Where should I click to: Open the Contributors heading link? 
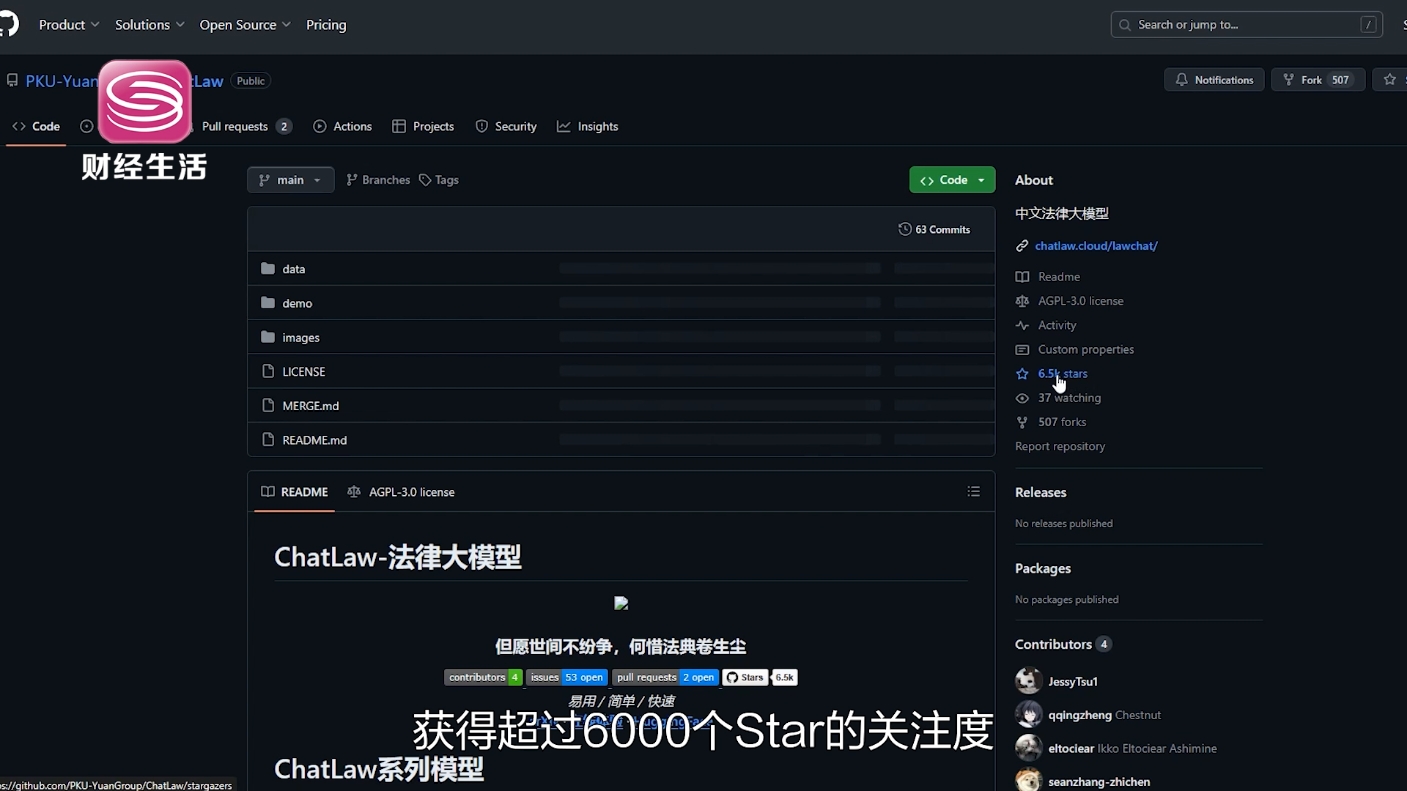1063,644
